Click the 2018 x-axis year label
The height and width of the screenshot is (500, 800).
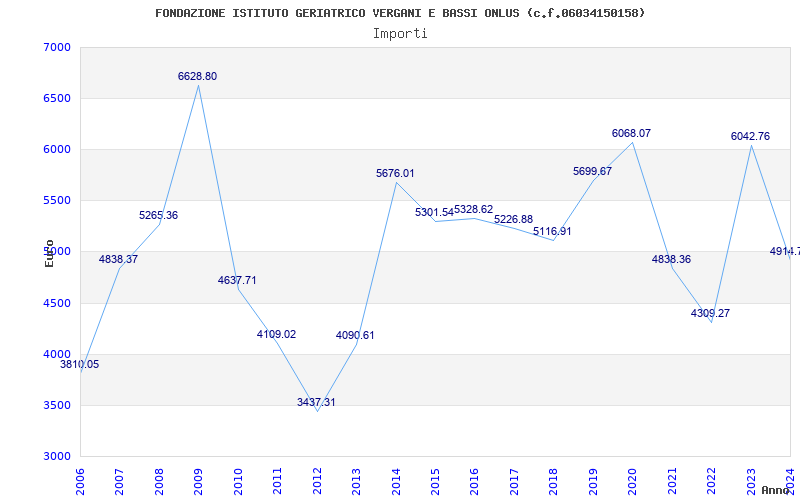pyautogui.click(x=554, y=482)
